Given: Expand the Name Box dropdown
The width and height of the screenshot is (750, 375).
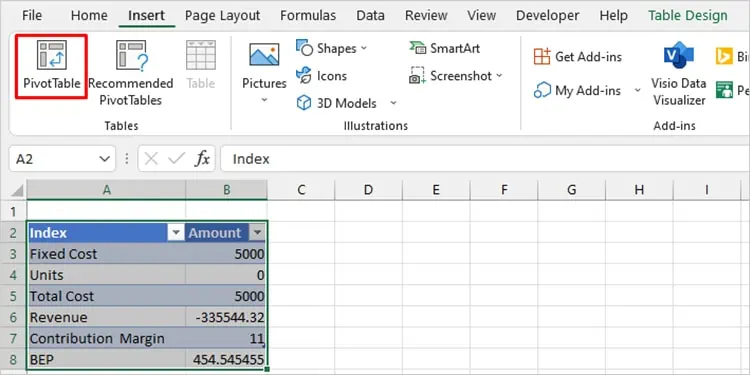Looking at the screenshot, I should [x=104, y=159].
